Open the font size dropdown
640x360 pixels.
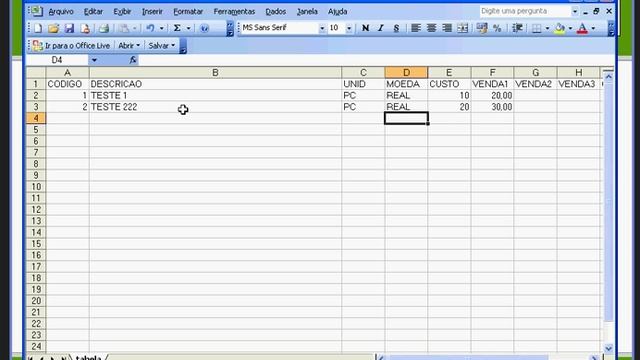pos(349,28)
